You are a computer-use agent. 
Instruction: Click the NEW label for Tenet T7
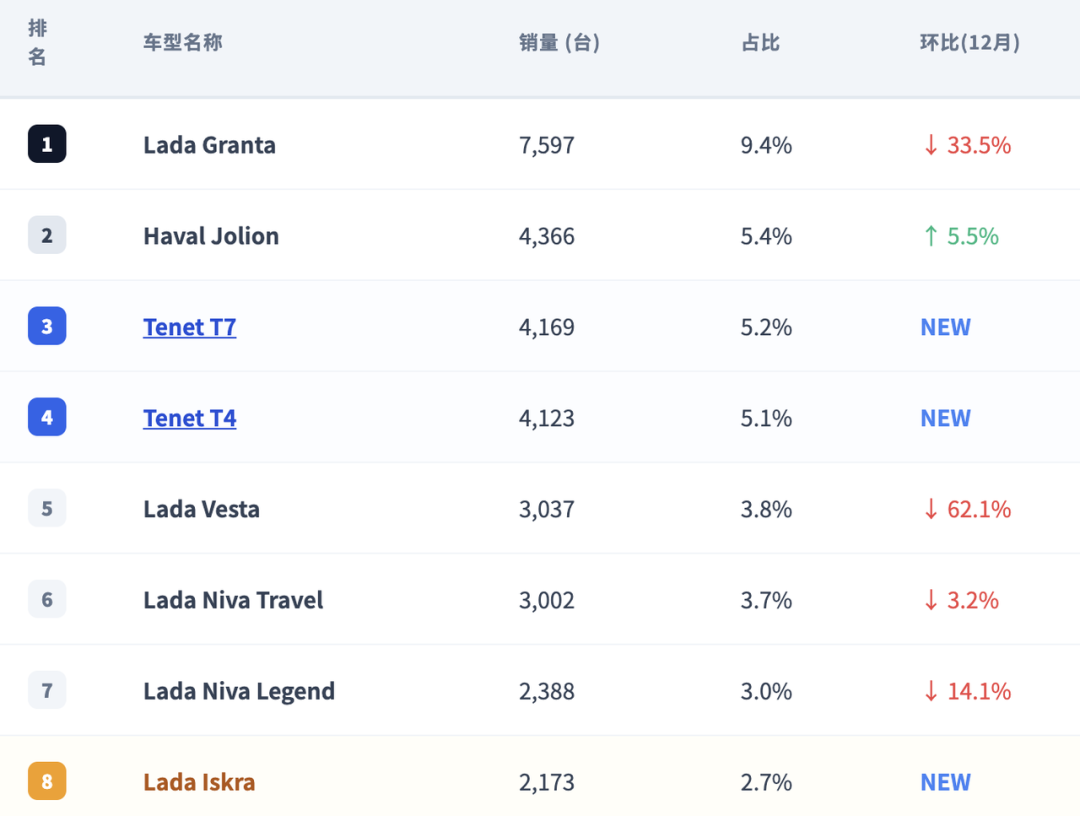tap(946, 327)
